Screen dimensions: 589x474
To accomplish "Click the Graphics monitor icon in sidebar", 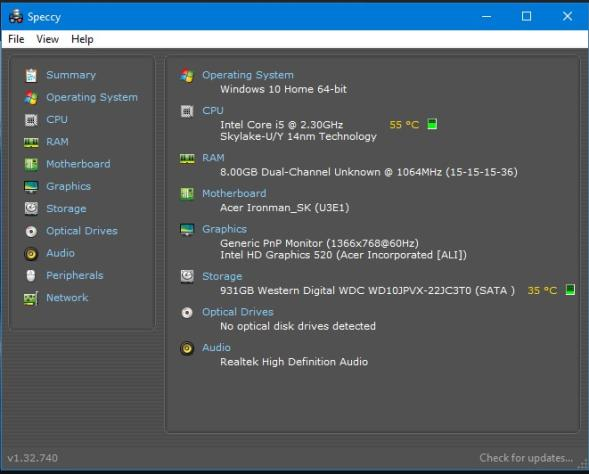I will (31, 187).
